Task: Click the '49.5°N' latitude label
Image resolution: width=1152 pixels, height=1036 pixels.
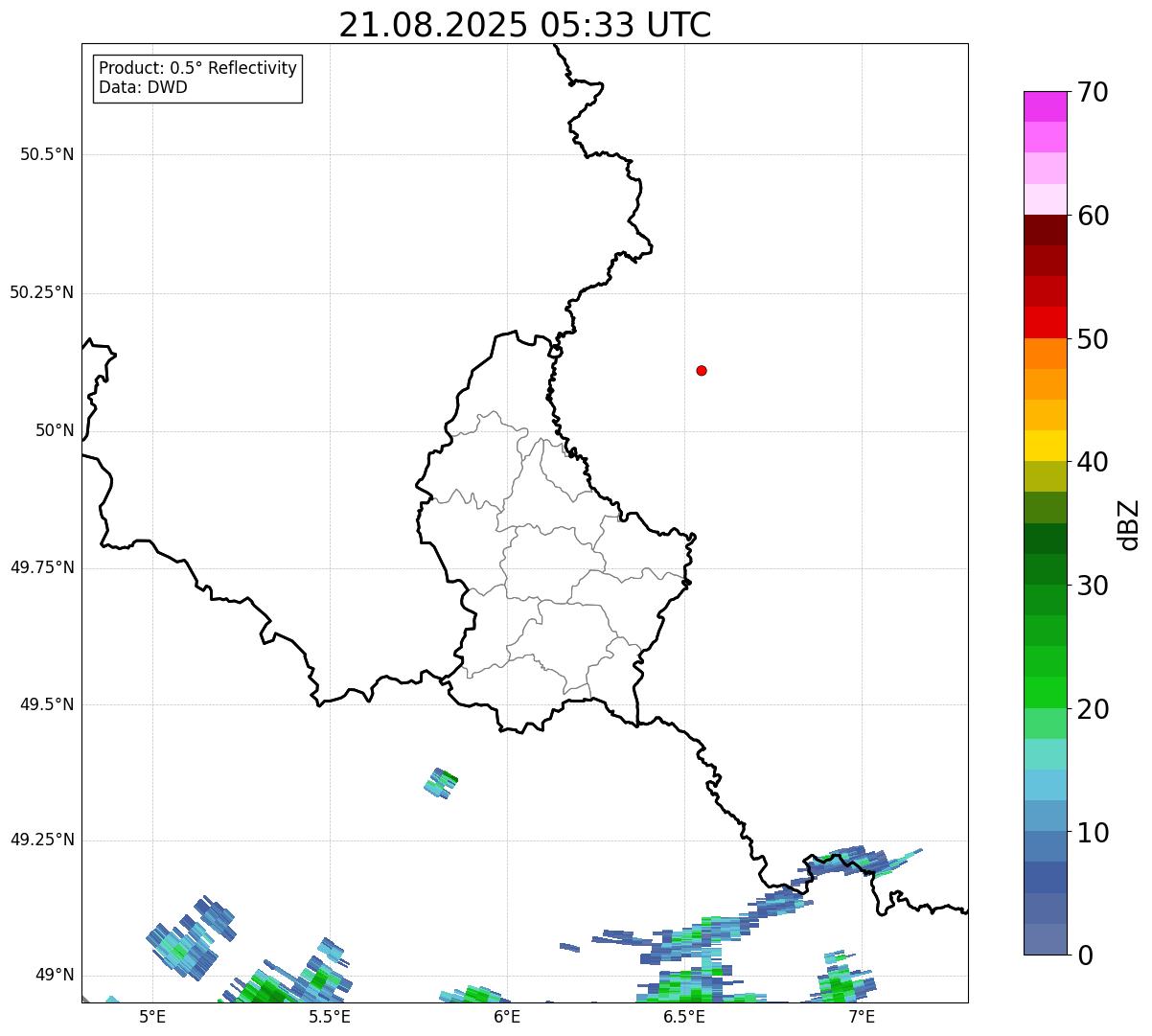Action: pos(47,704)
